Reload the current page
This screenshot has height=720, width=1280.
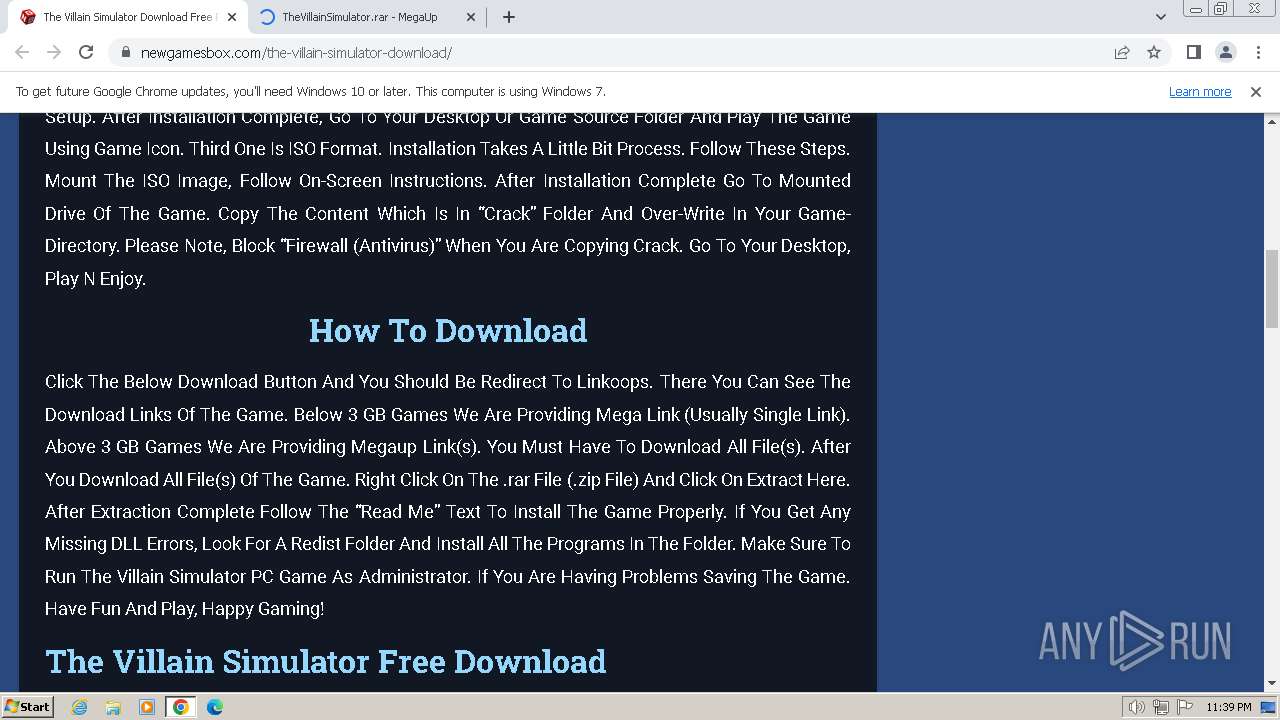(86, 53)
